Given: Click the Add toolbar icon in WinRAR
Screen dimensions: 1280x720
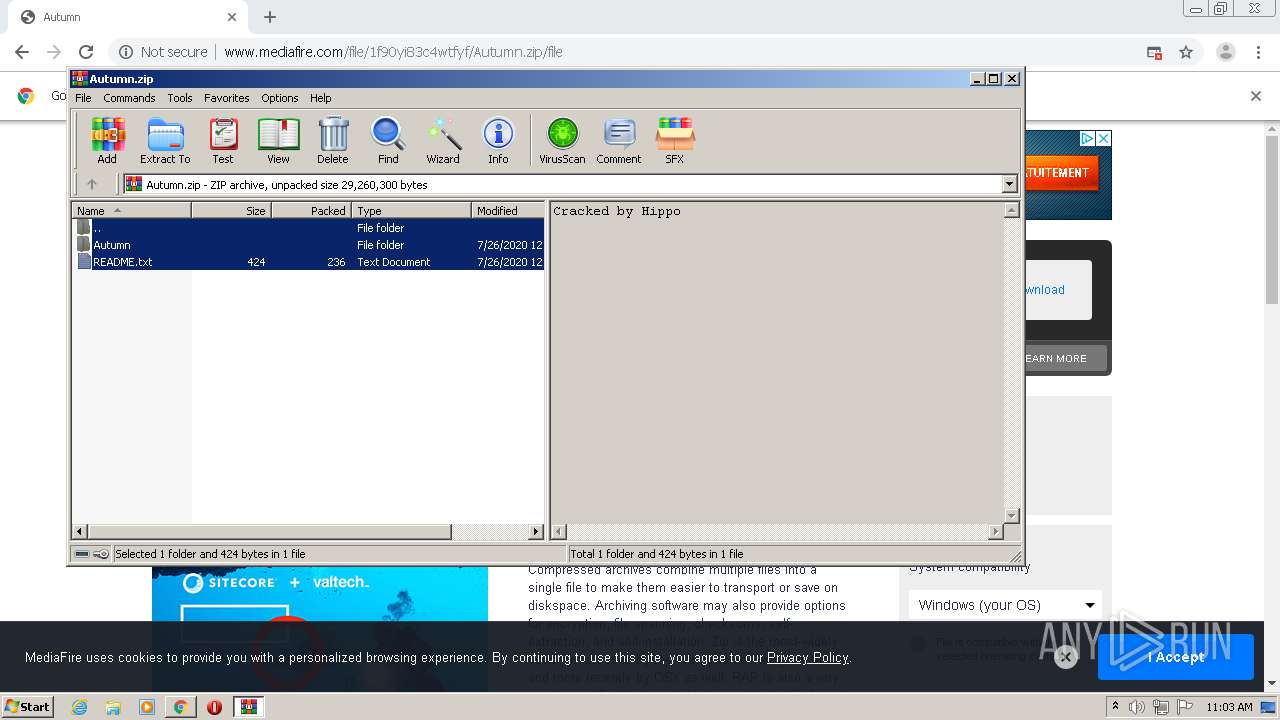Looking at the screenshot, I should (x=107, y=140).
